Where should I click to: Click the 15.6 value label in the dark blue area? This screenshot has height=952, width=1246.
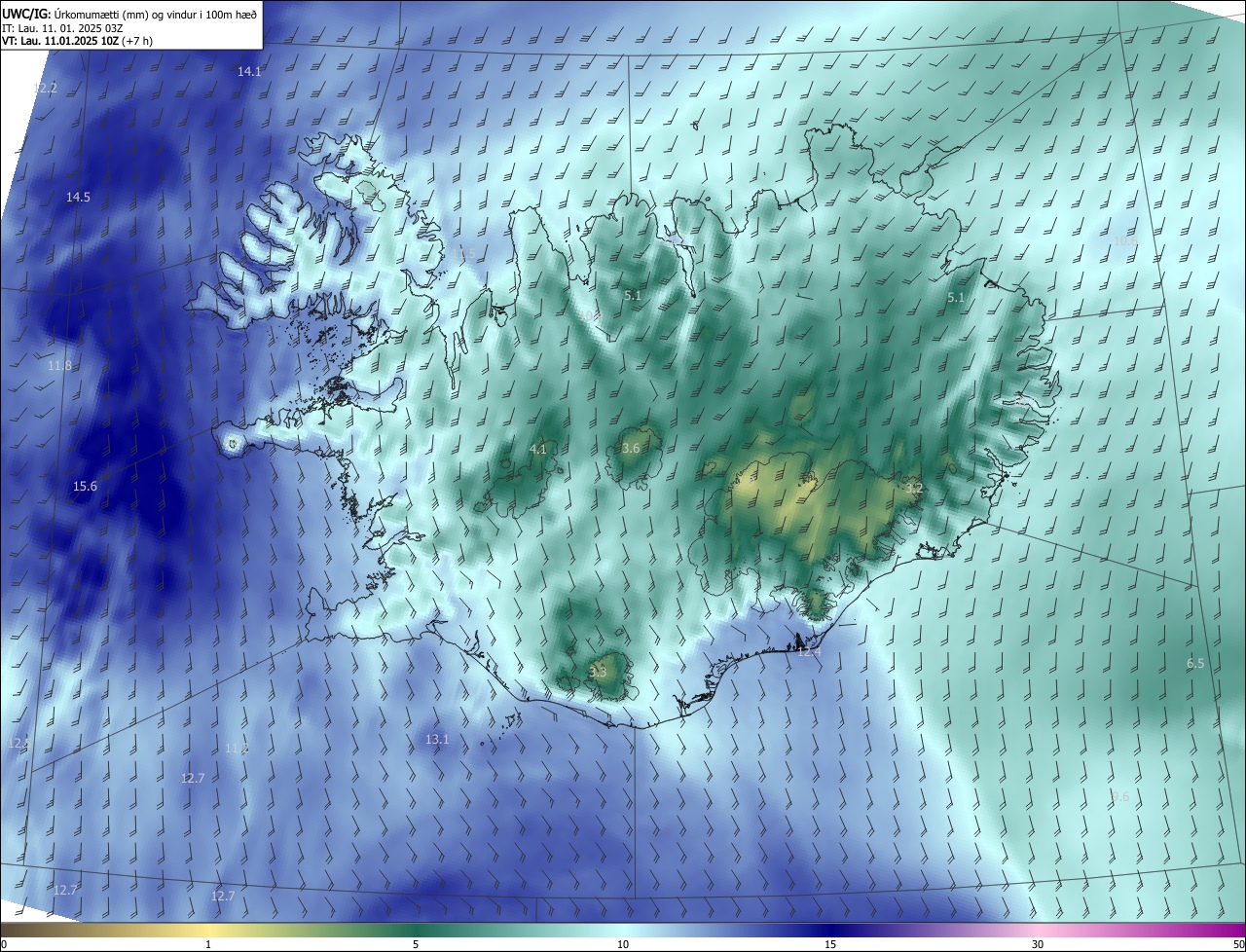(x=85, y=486)
